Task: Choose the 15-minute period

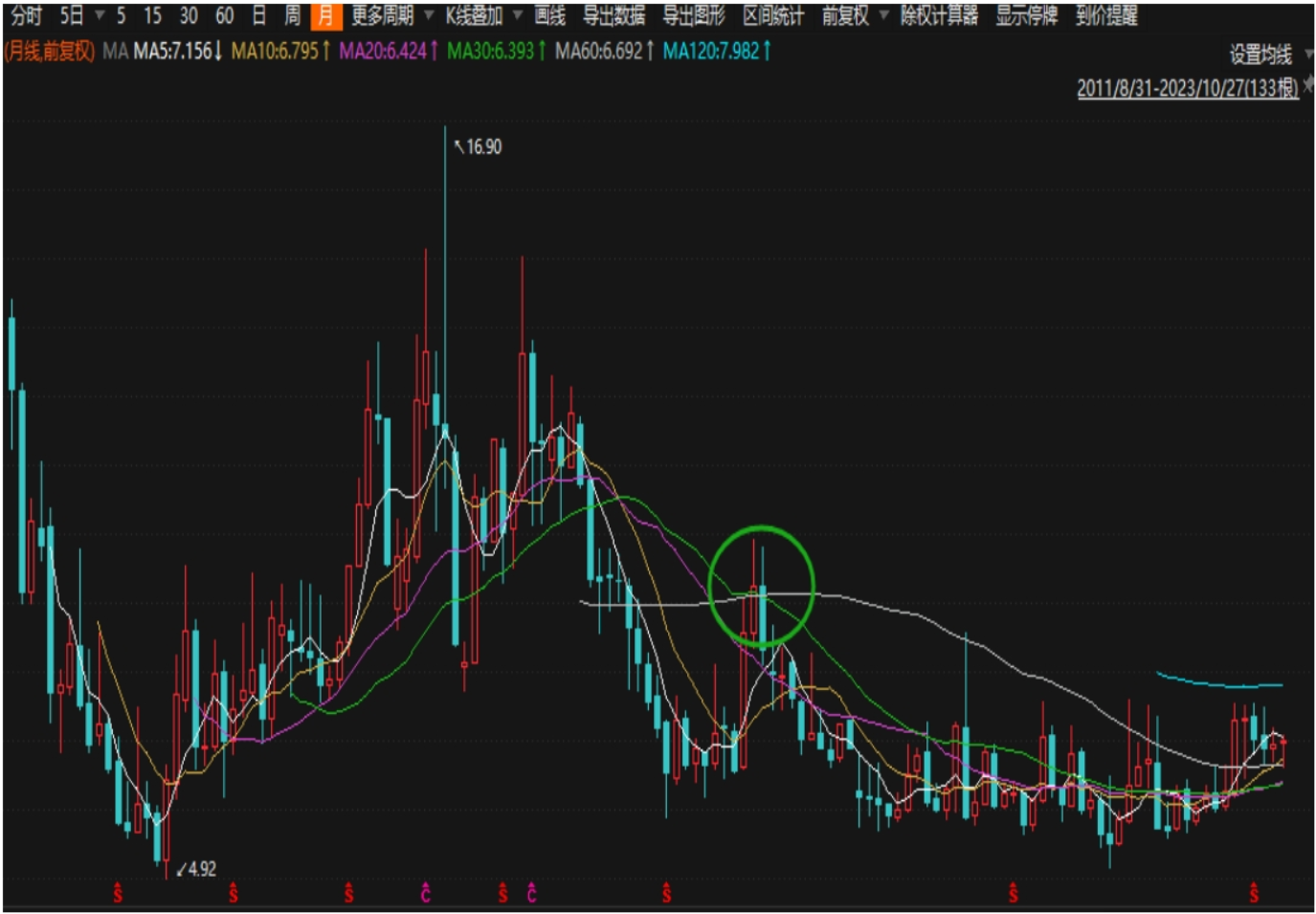Action: pyautogui.click(x=152, y=15)
